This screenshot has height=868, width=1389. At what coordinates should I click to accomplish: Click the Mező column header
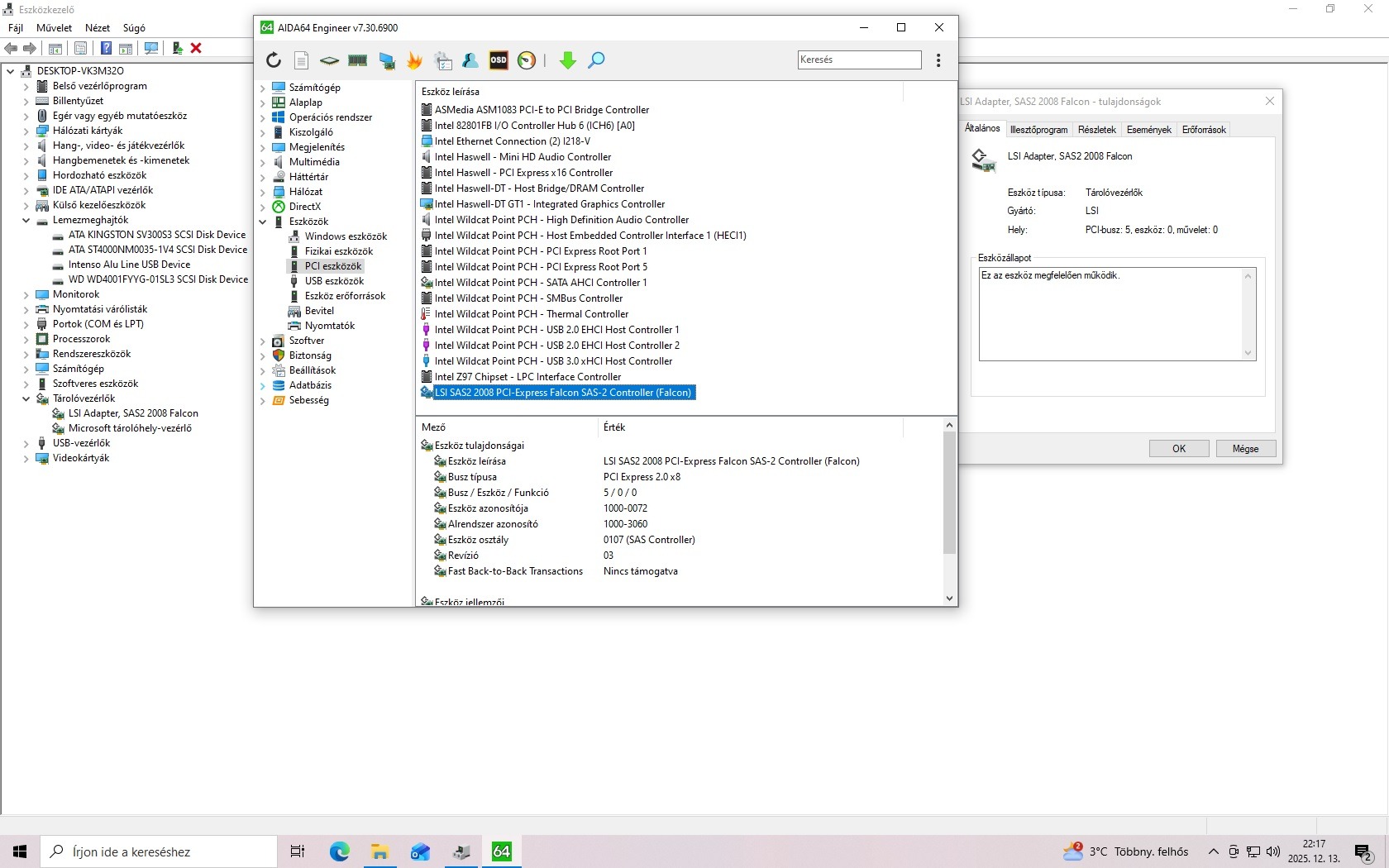point(507,427)
